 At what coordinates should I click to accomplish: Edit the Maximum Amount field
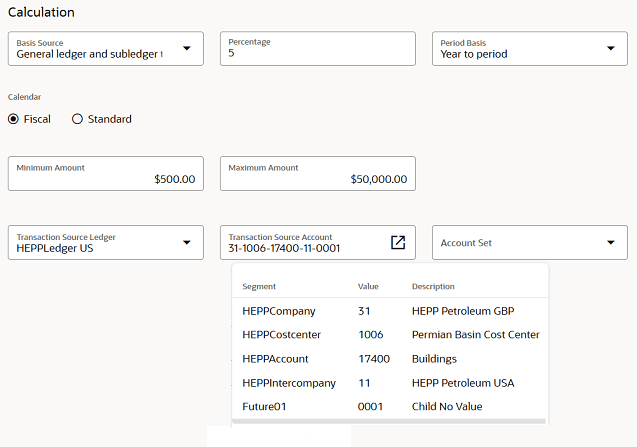317,174
